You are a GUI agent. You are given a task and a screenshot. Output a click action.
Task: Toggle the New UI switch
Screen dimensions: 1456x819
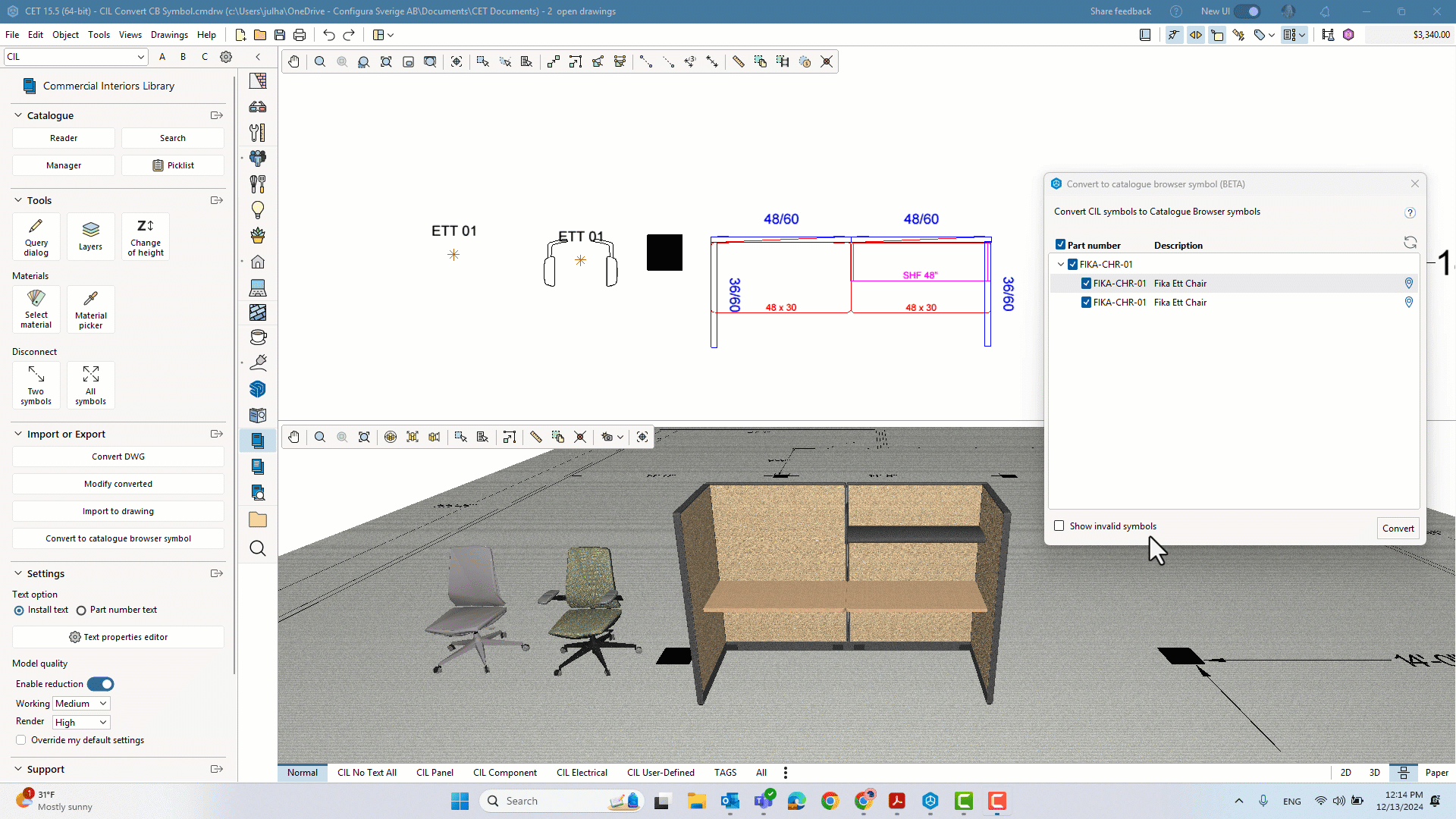(1247, 11)
